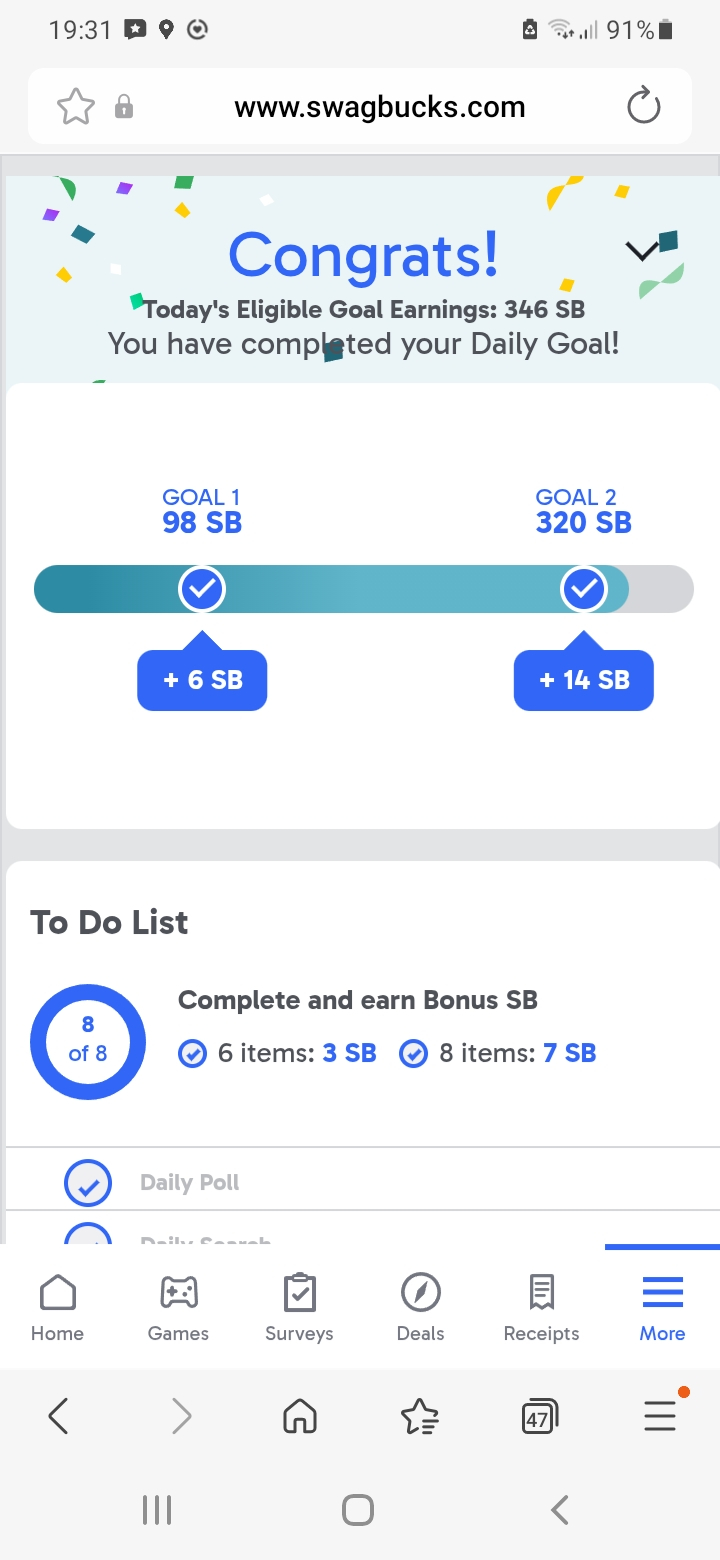Open the Daily Poll item

click(x=190, y=1183)
